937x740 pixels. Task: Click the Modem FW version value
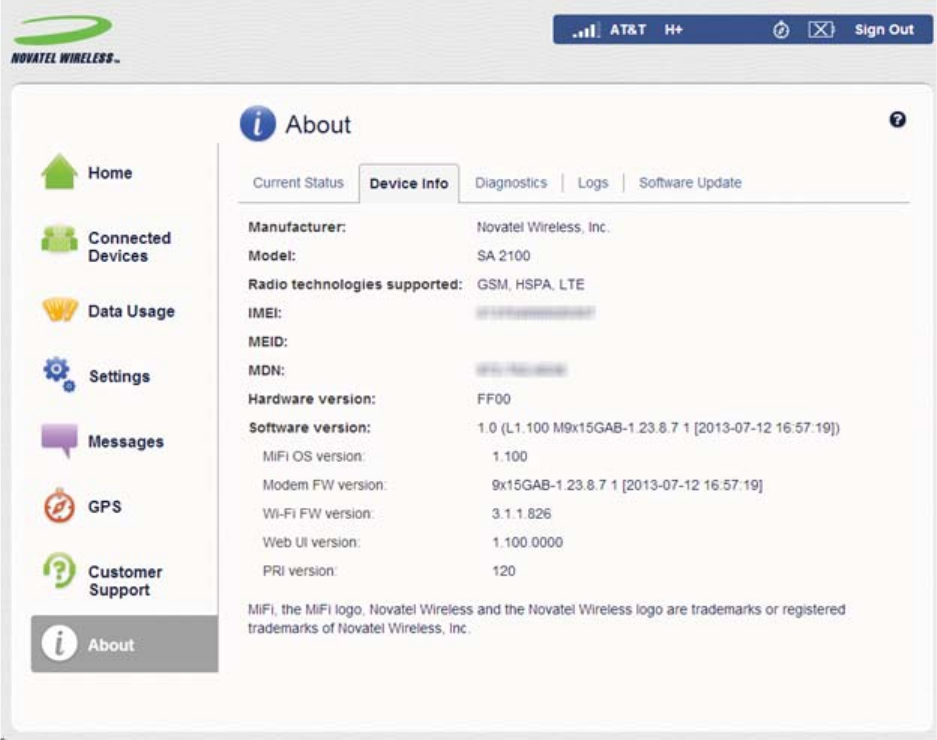tap(627, 485)
